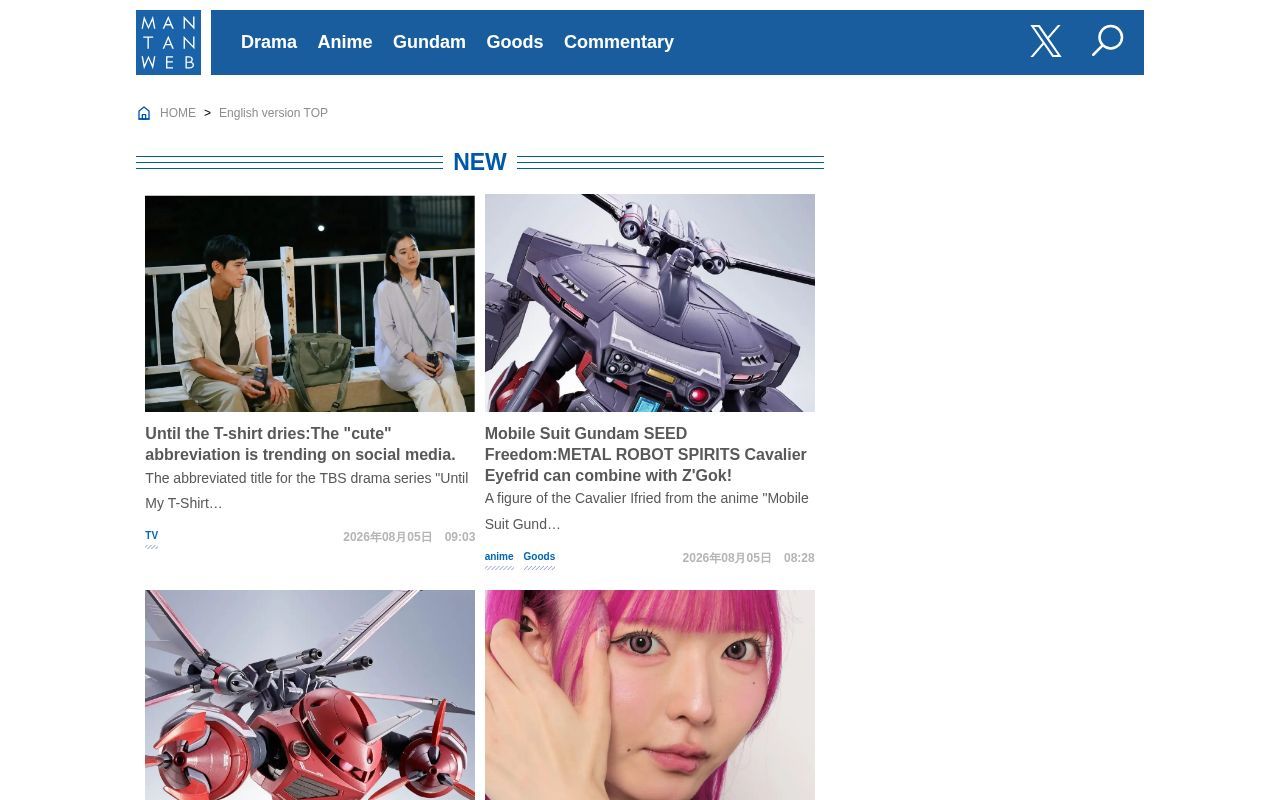Open the Goods menu item

[x=515, y=42]
